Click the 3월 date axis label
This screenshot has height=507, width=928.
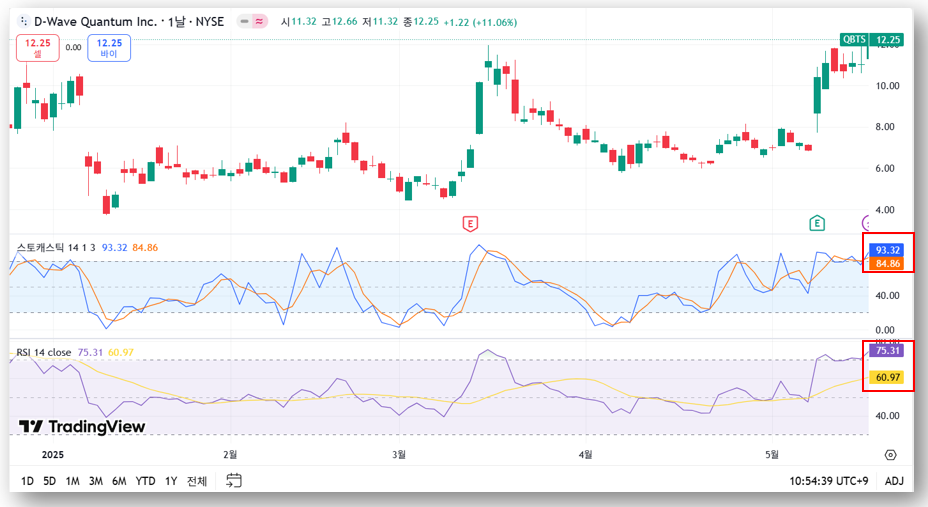pos(398,454)
